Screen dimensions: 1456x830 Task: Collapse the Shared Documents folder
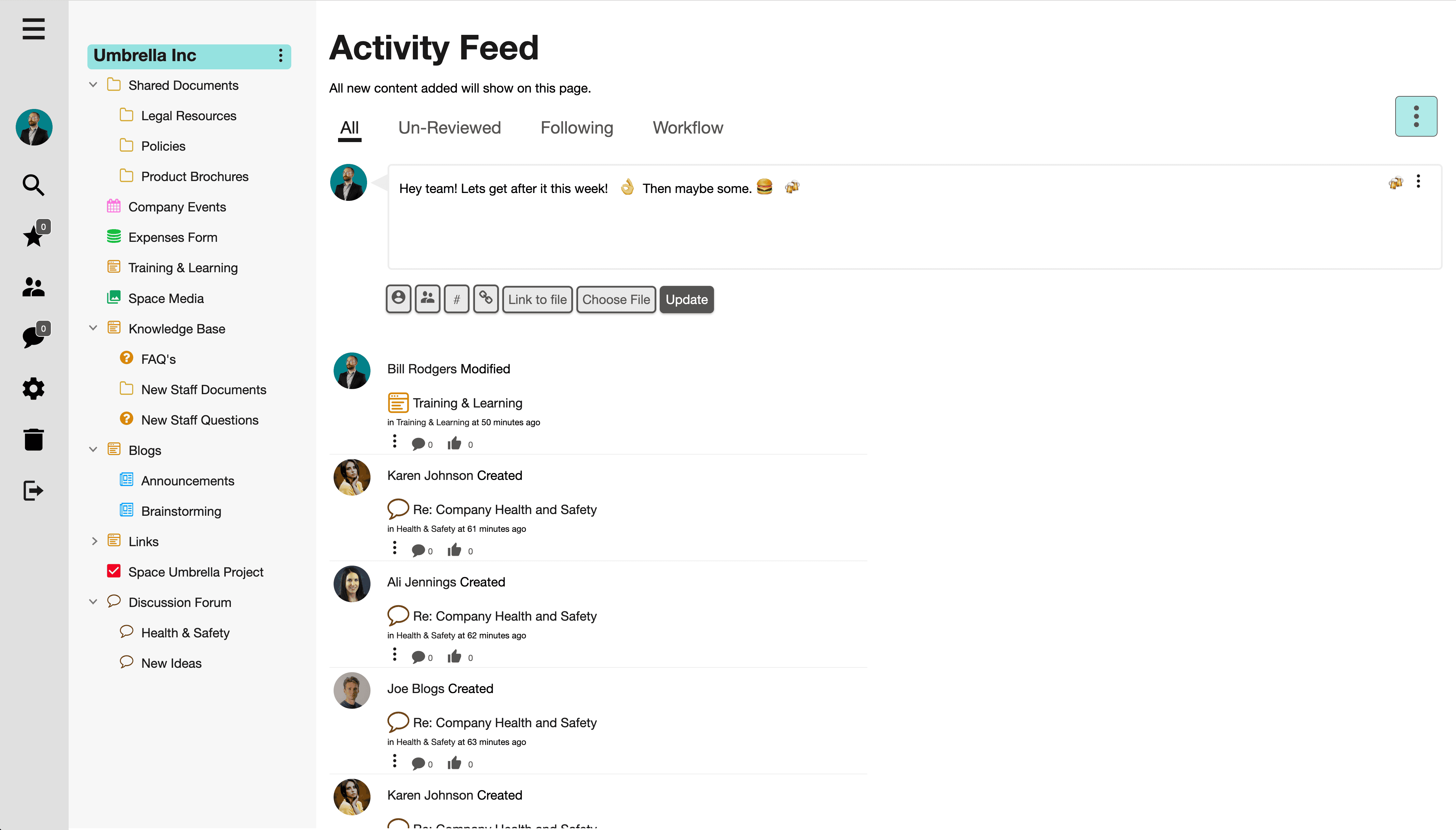click(93, 84)
